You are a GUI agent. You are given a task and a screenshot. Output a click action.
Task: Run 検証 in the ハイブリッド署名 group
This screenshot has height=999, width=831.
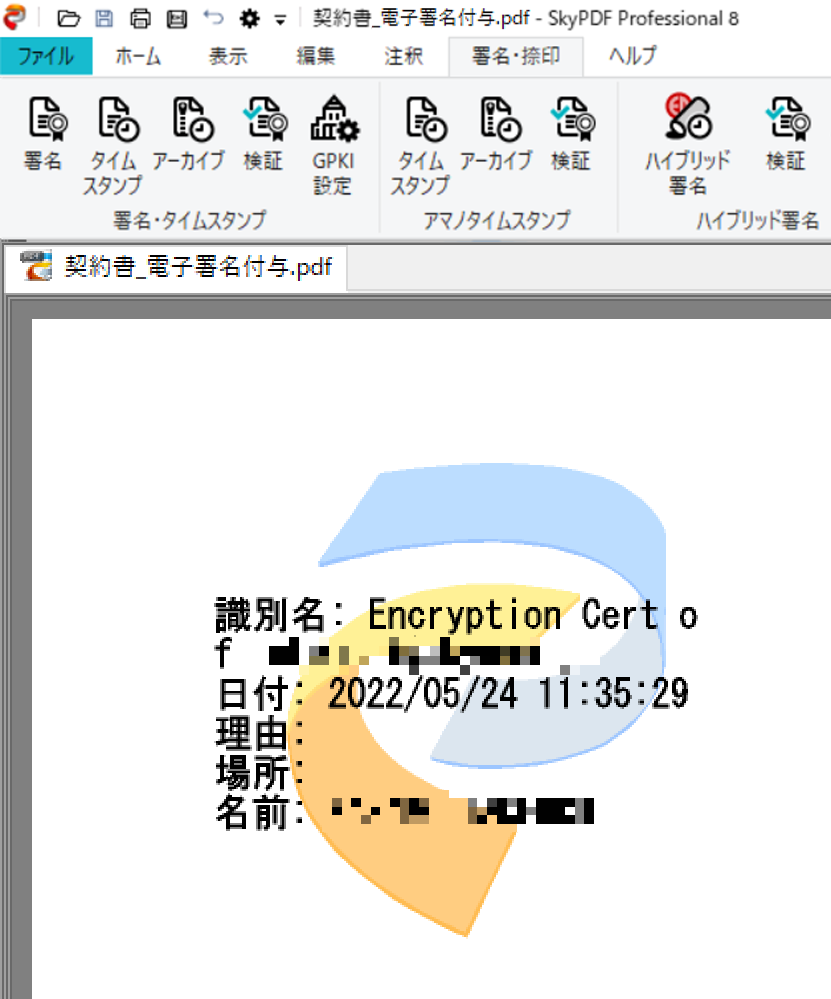point(786,134)
